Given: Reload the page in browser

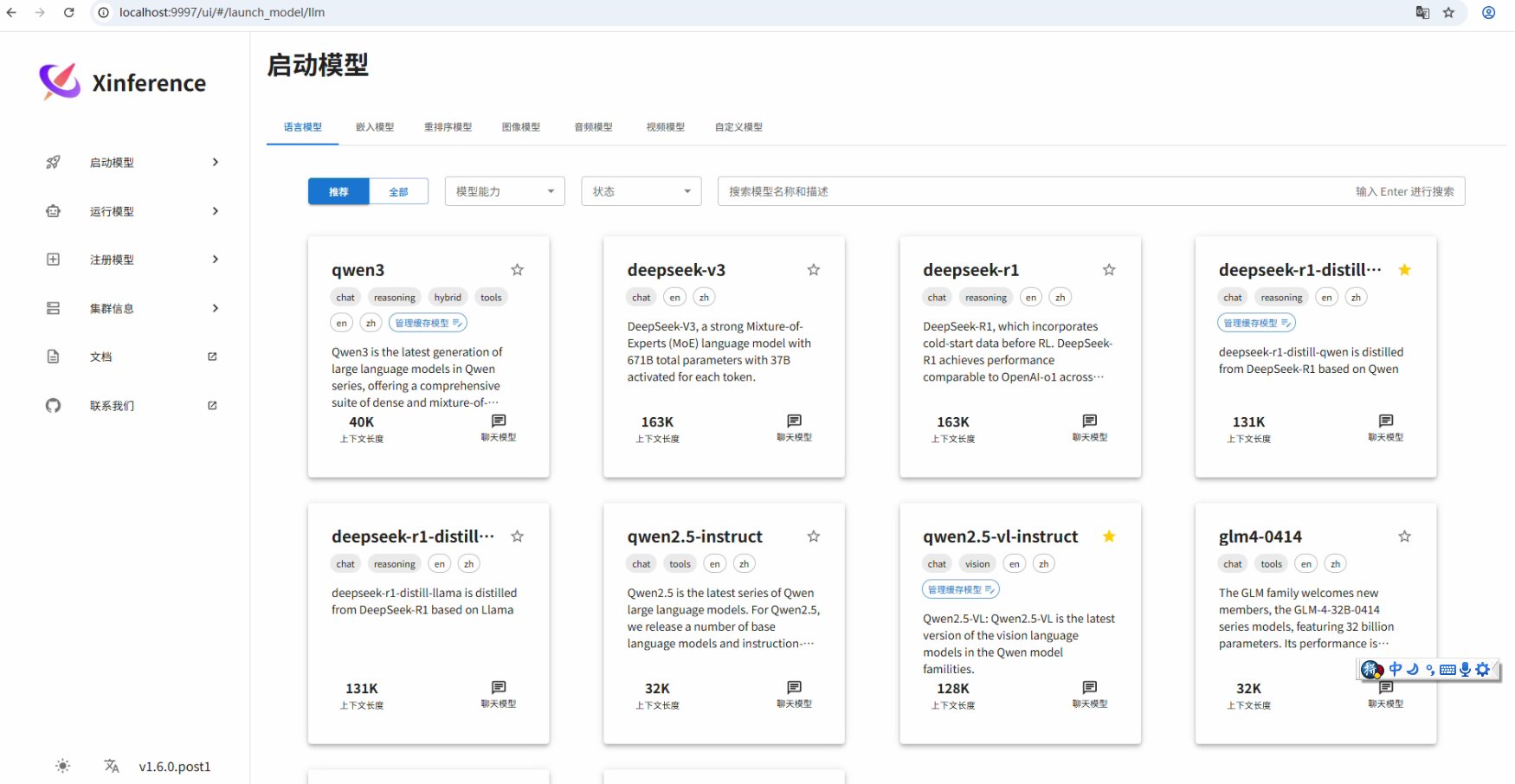Looking at the screenshot, I should point(69,12).
